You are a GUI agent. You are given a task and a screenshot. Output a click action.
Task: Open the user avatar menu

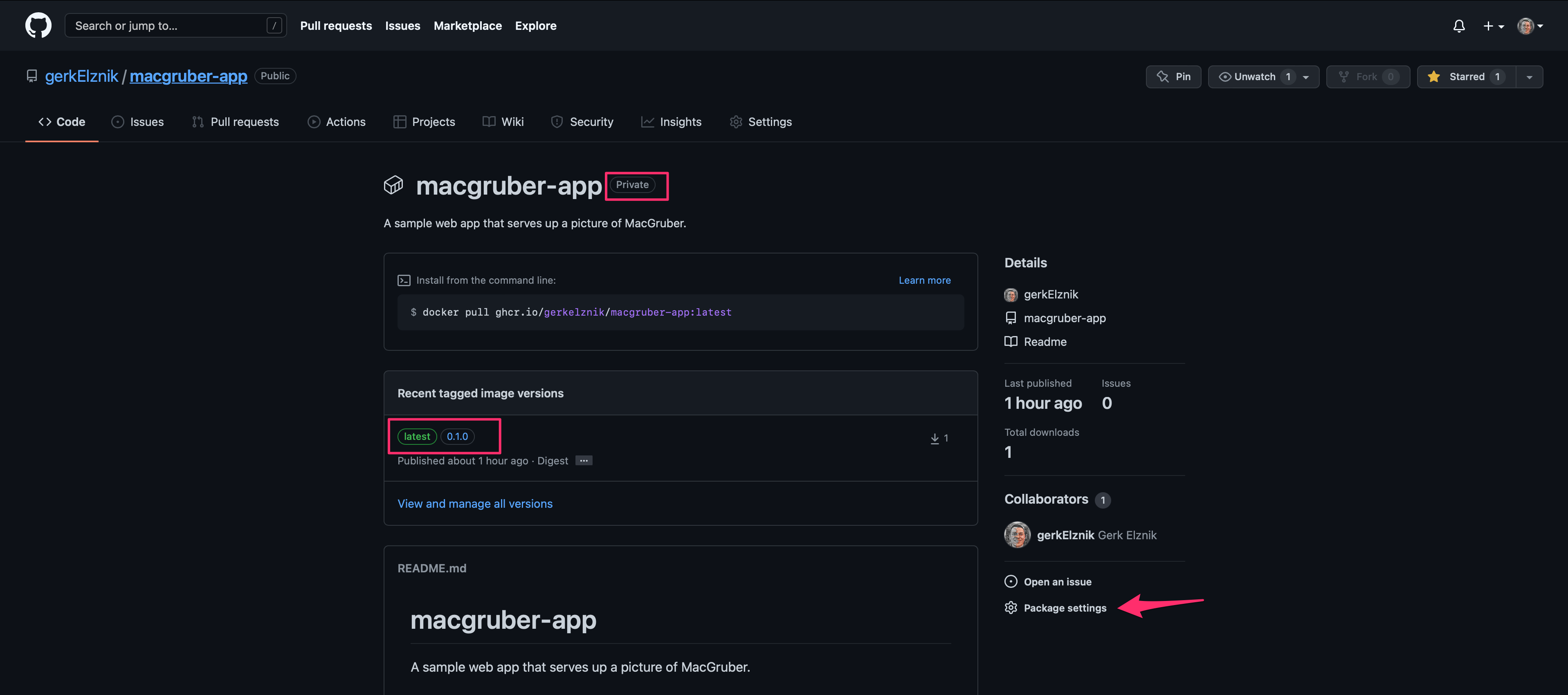1530,26
